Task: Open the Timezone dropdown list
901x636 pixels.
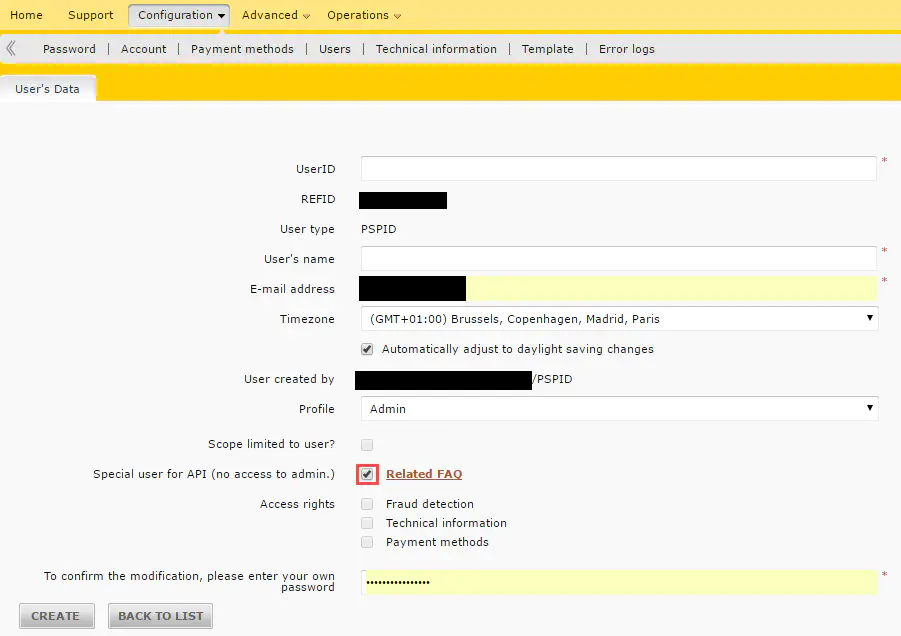Action: (618, 319)
